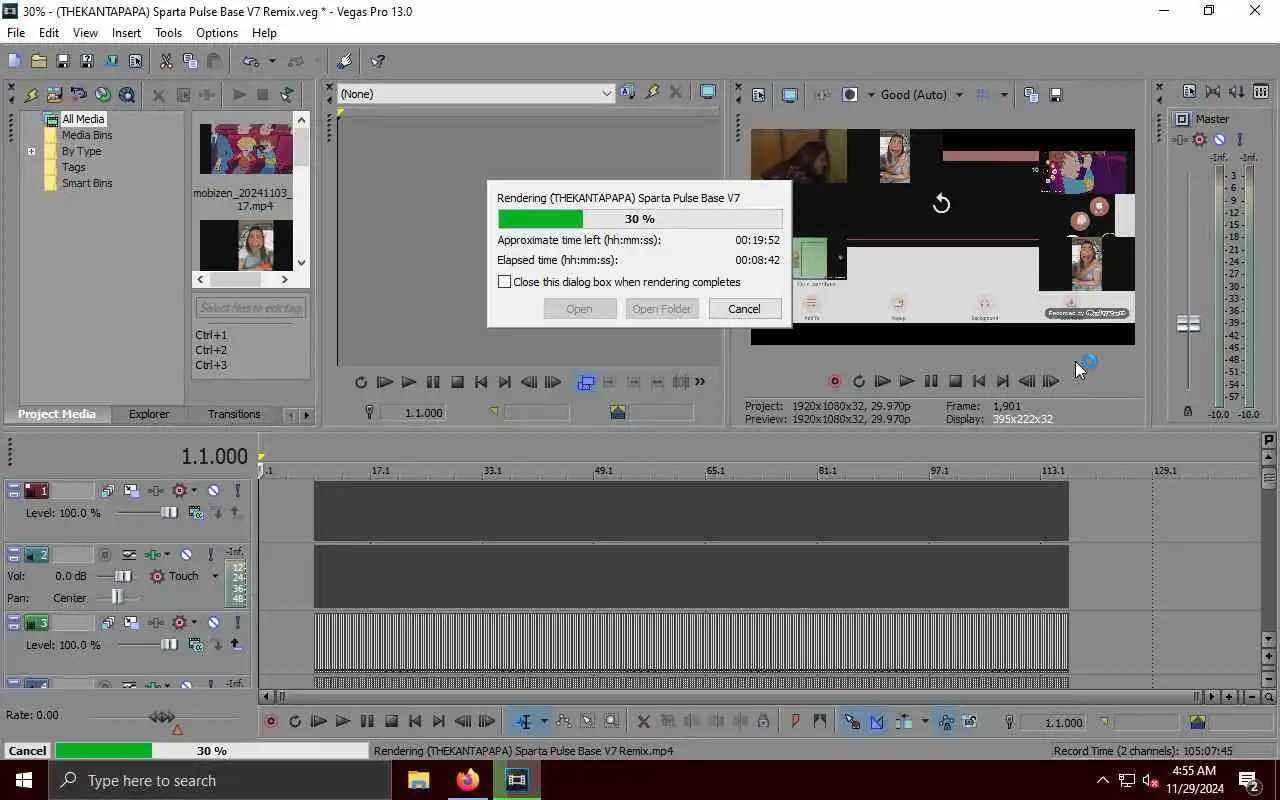Click Copy snapshot to clipboard in preview
Screen dimensions: 1280x800
(x=1031, y=95)
